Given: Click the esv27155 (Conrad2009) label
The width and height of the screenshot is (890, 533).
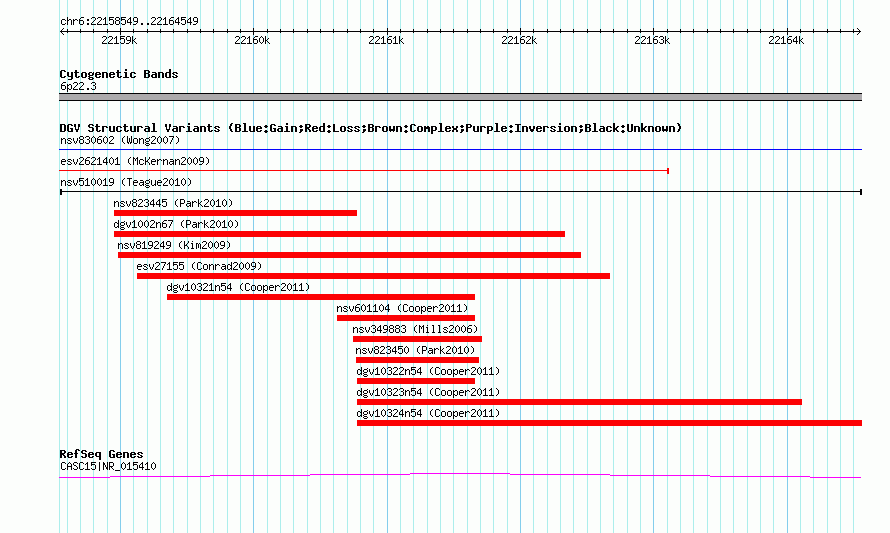Looking at the screenshot, I should click(199, 266).
